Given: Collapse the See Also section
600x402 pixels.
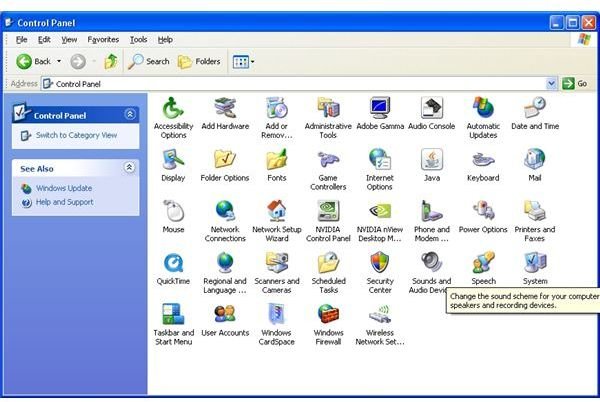Looking at the screenshot, I should coord(130,168).
